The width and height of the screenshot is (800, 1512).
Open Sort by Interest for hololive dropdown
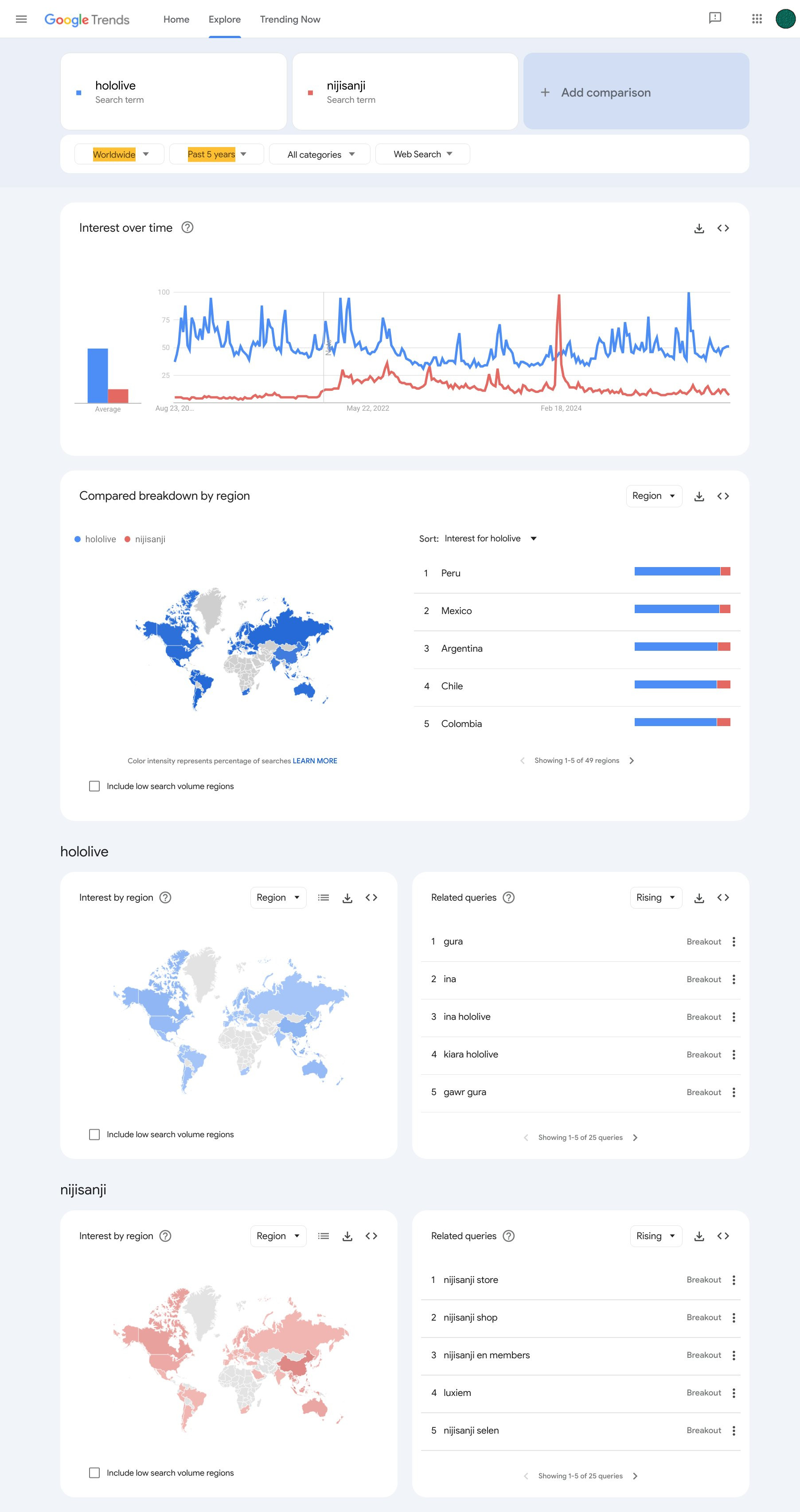pos(491,539)
